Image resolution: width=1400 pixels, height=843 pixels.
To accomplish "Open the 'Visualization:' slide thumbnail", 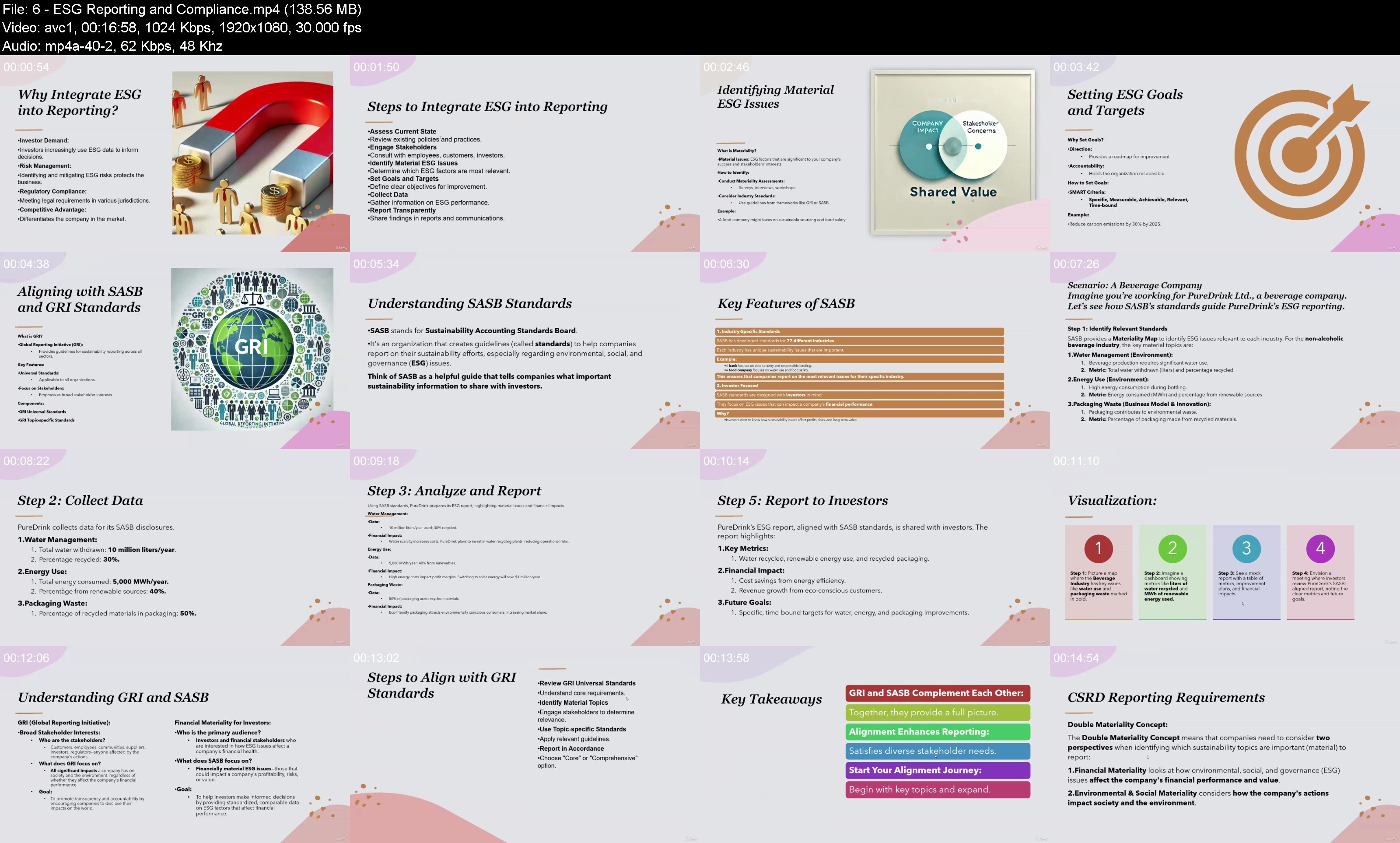I will point(1225,548).
